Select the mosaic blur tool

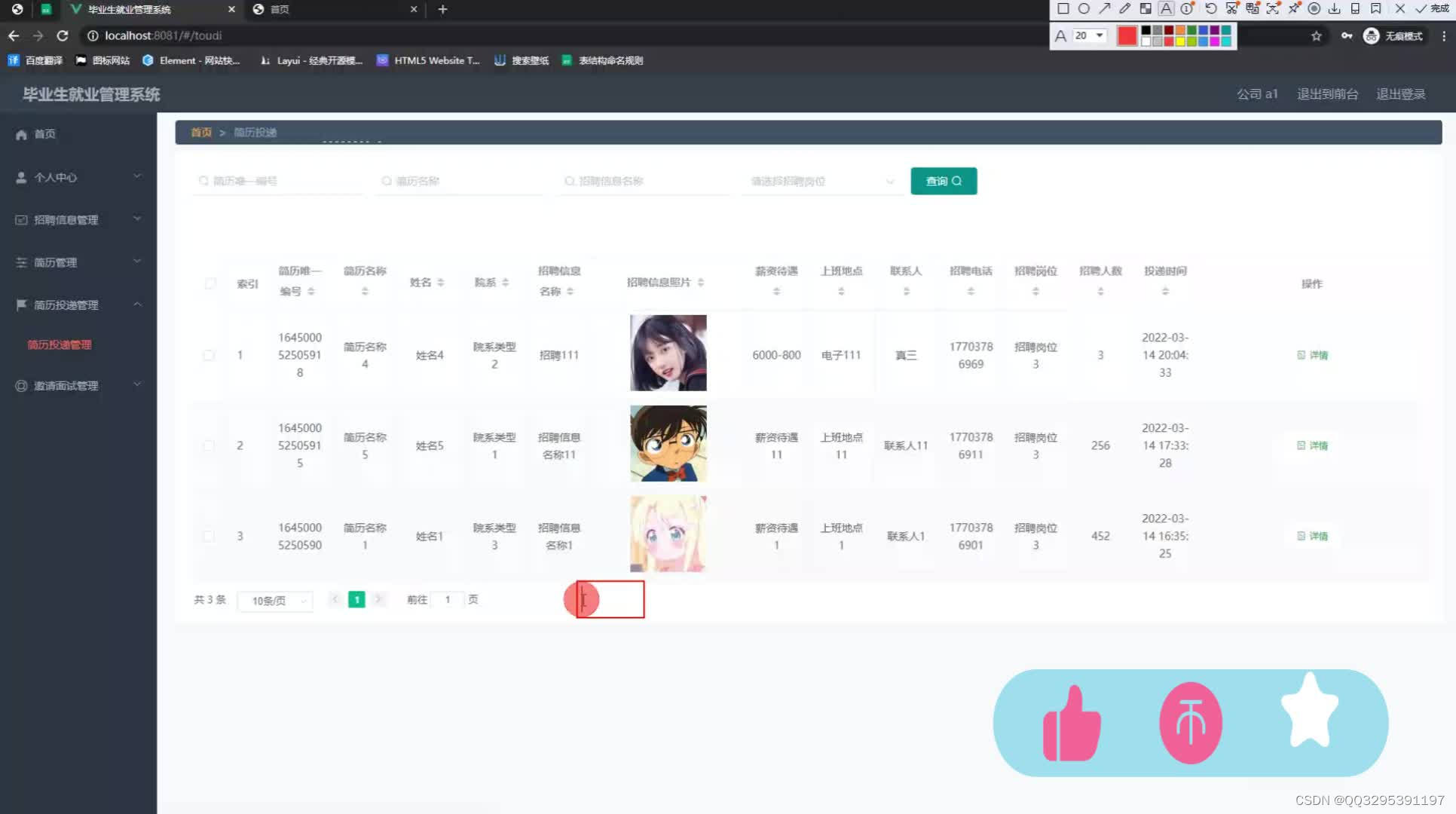1146,9
